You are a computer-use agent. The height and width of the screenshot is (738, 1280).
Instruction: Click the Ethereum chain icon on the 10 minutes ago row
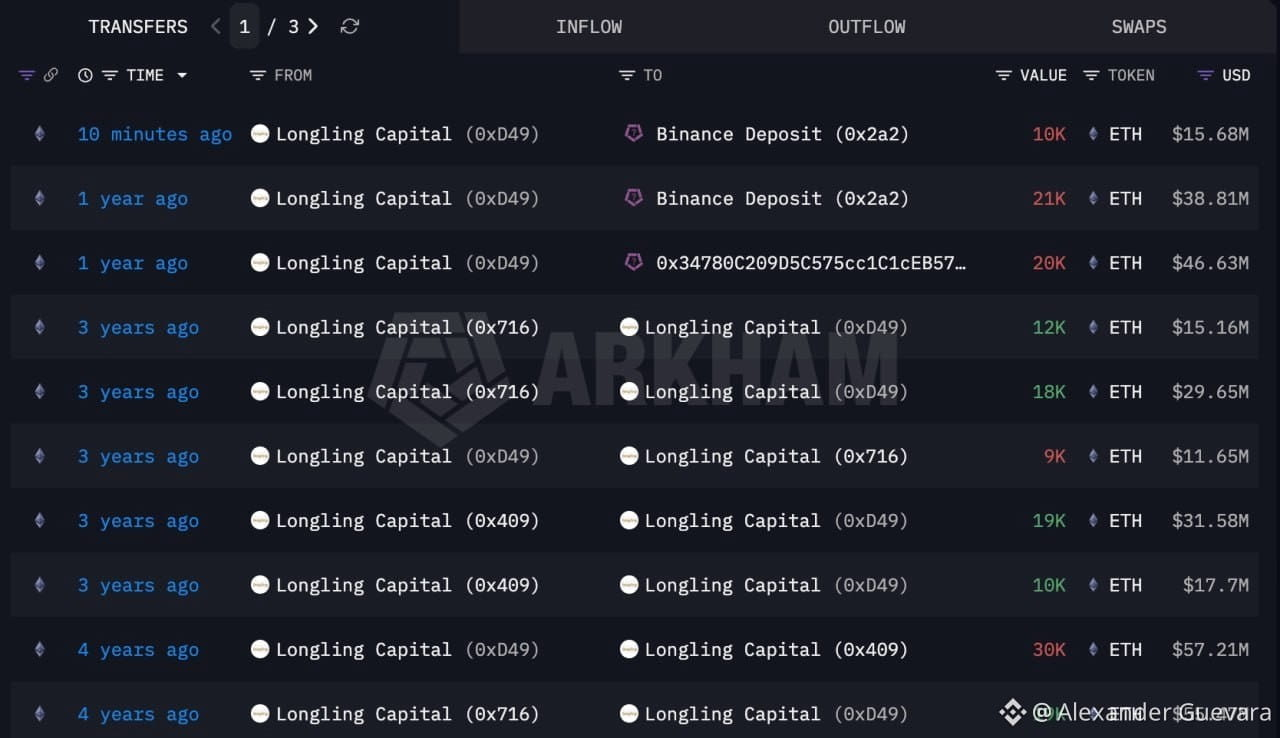tap(40, 134)
